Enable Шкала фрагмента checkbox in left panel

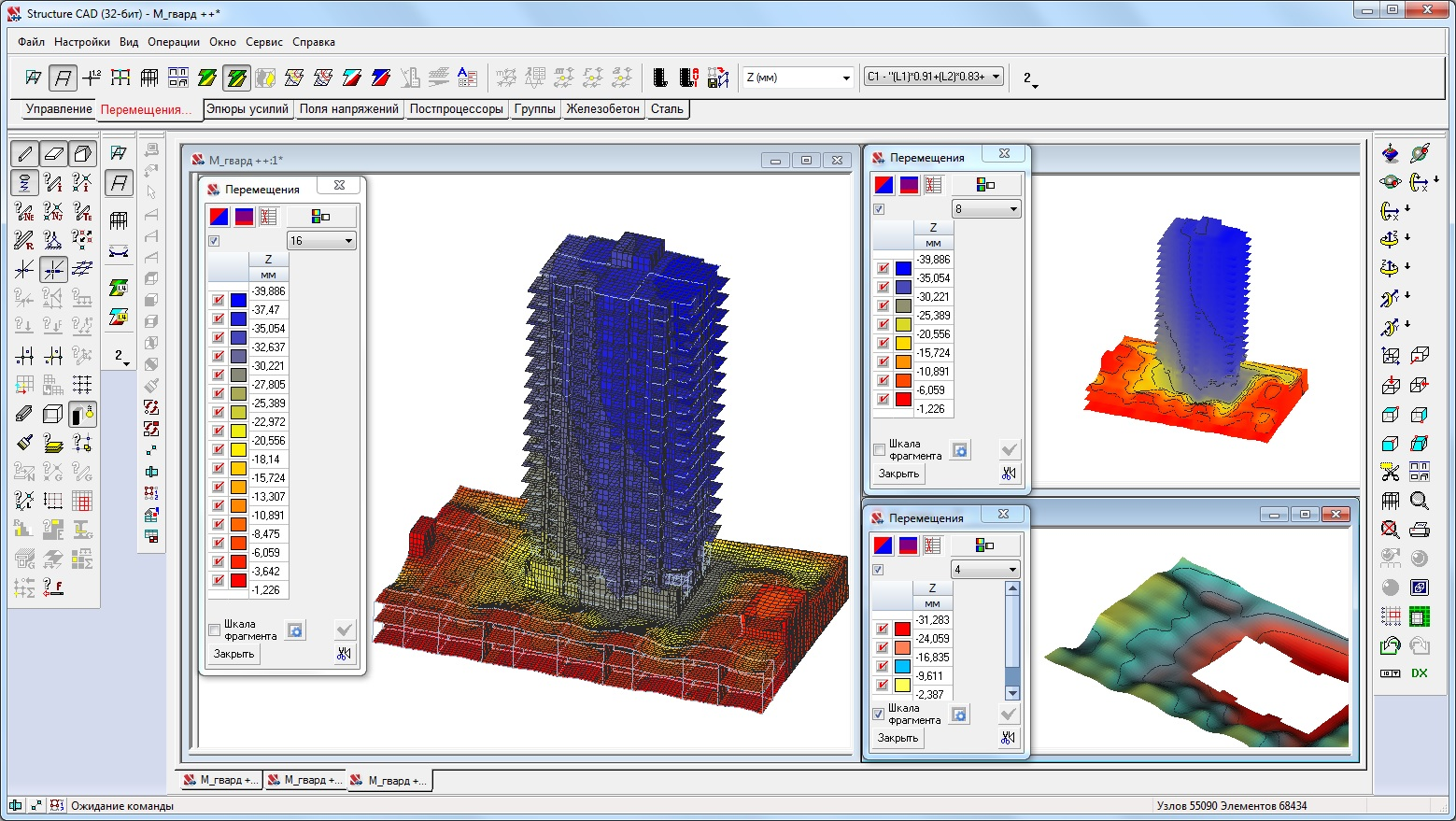(215, 630)
